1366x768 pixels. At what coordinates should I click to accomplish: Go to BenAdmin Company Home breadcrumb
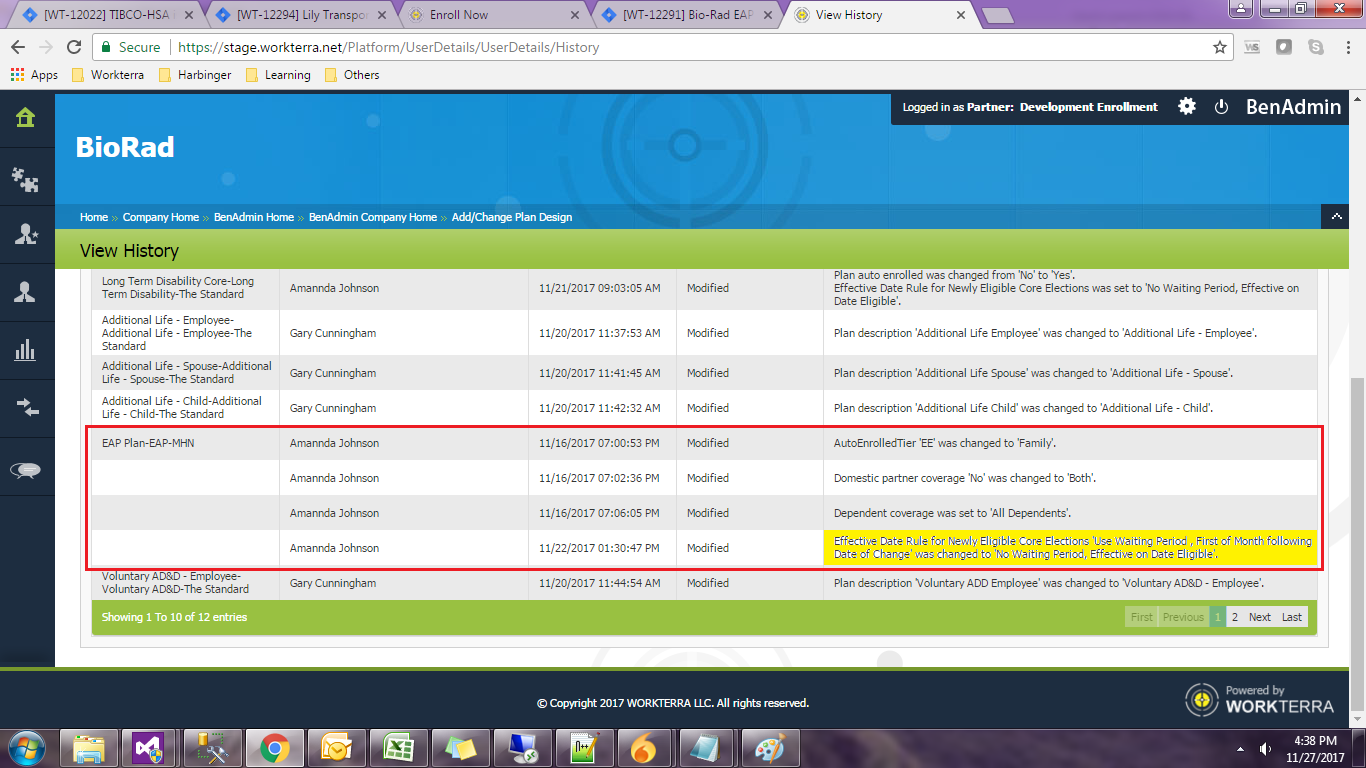(373, 217)
